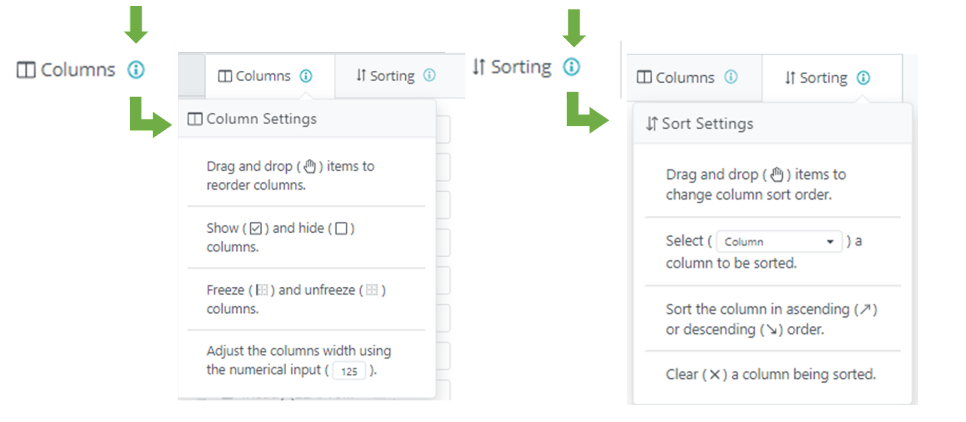
Task: Click info icon beside large Columns heading
Action: [137, 70]
